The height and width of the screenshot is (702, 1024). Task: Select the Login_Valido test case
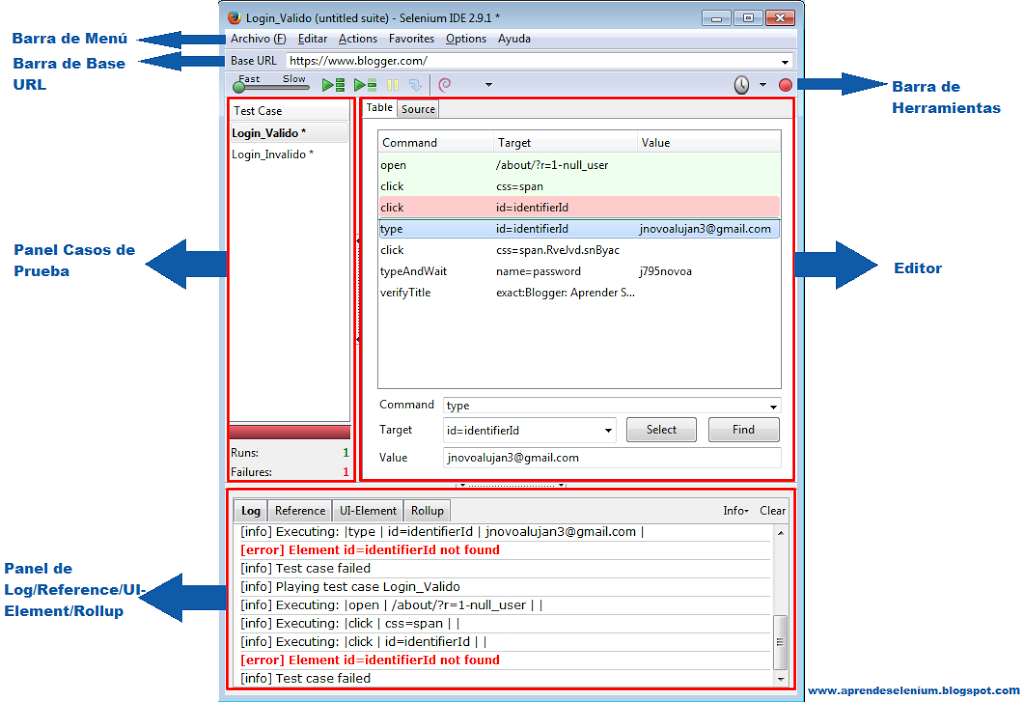pyautogui.click(x=289, y=133)
